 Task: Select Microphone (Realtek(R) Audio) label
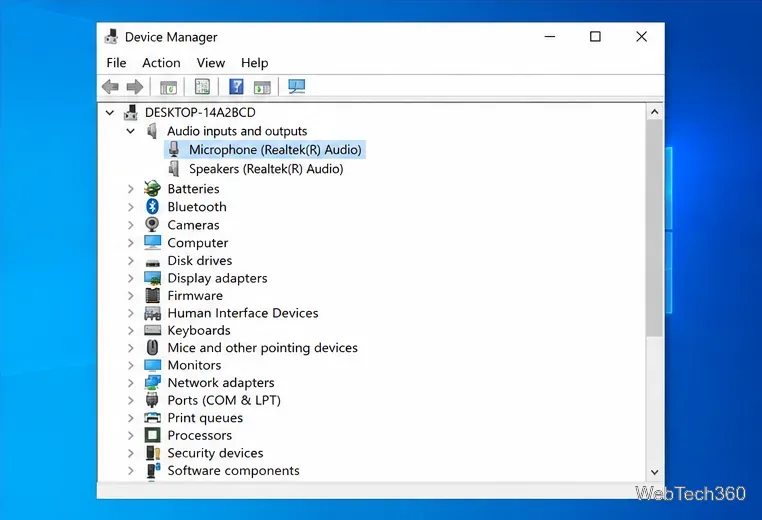tap(275, 150)
